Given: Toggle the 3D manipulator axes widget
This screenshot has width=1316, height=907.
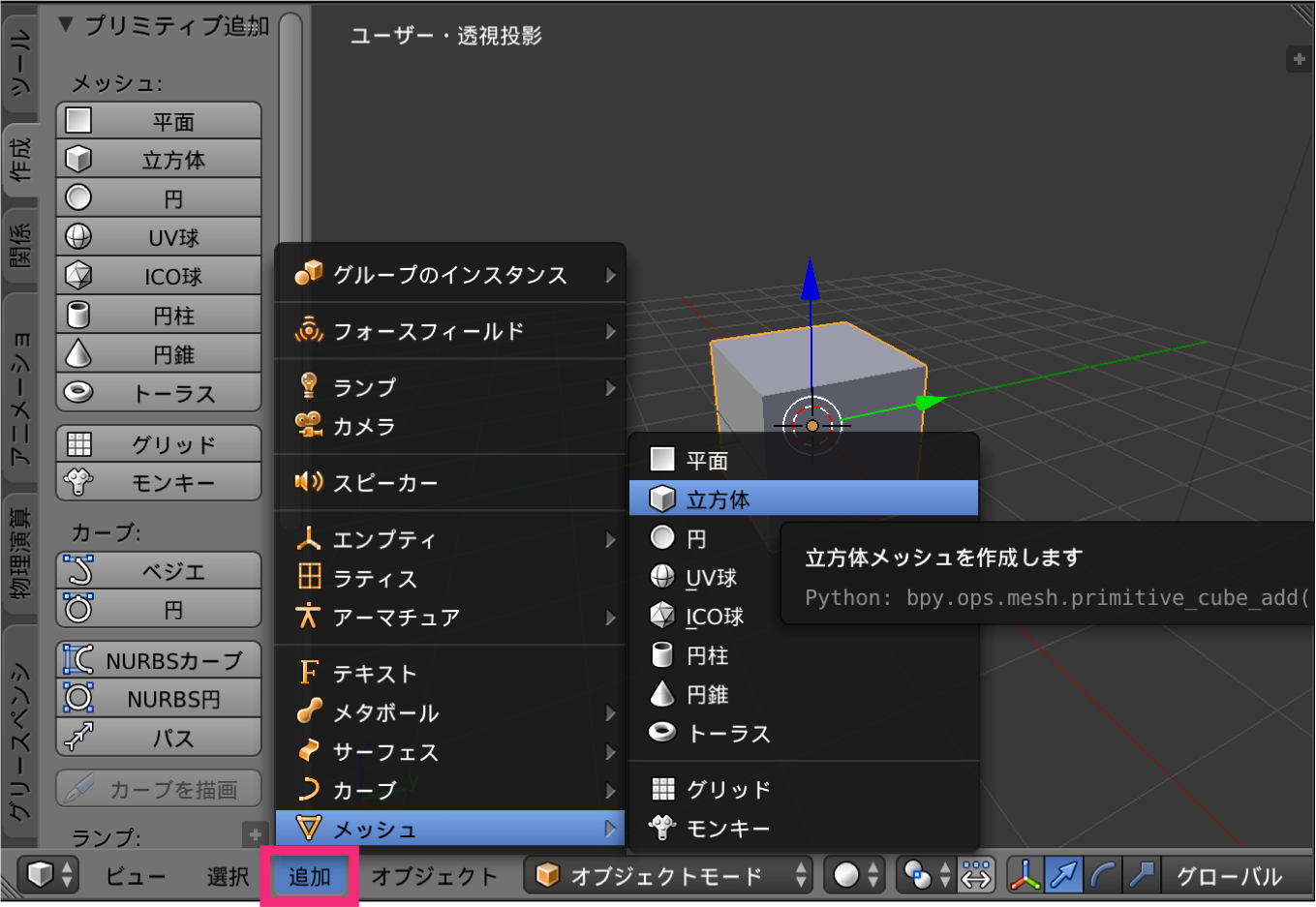Looking at the screenshot, I should [x=1025, y=876].
